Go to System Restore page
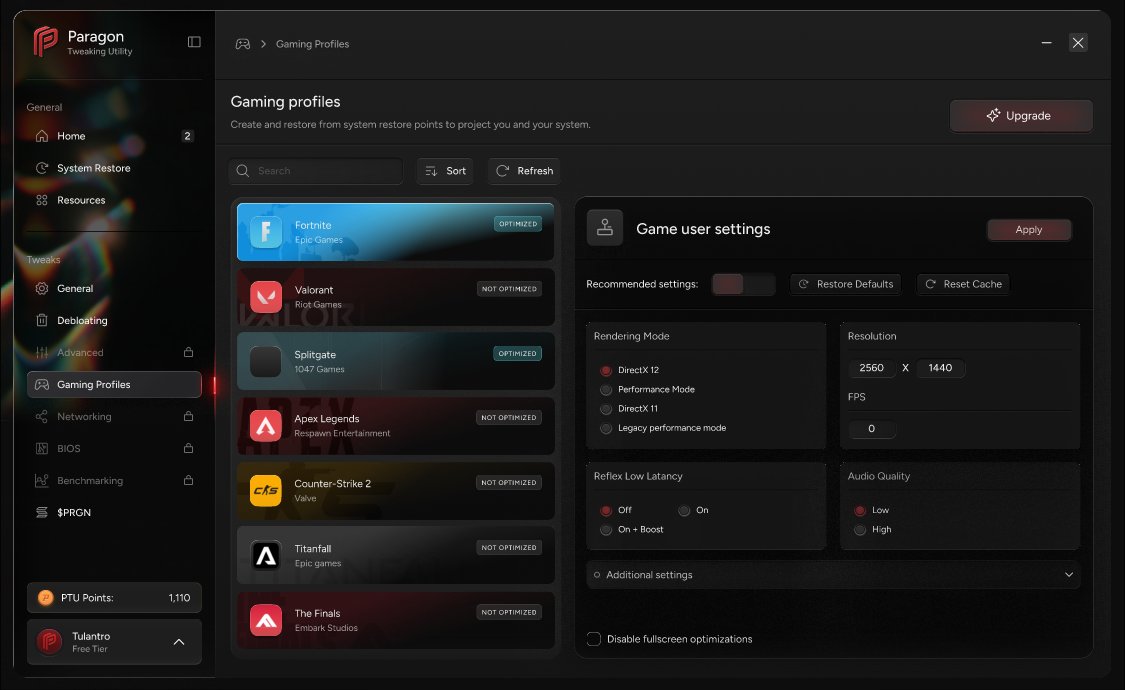1125x690 pixels. coord(114,168)
